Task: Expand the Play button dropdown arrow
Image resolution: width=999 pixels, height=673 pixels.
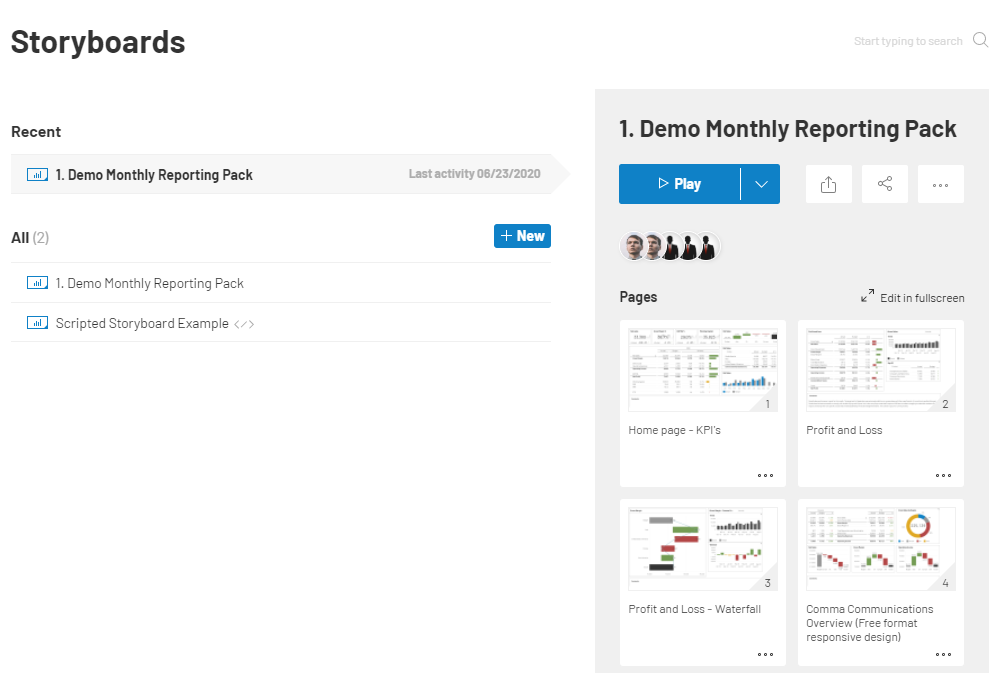Action: pos(761,184)
